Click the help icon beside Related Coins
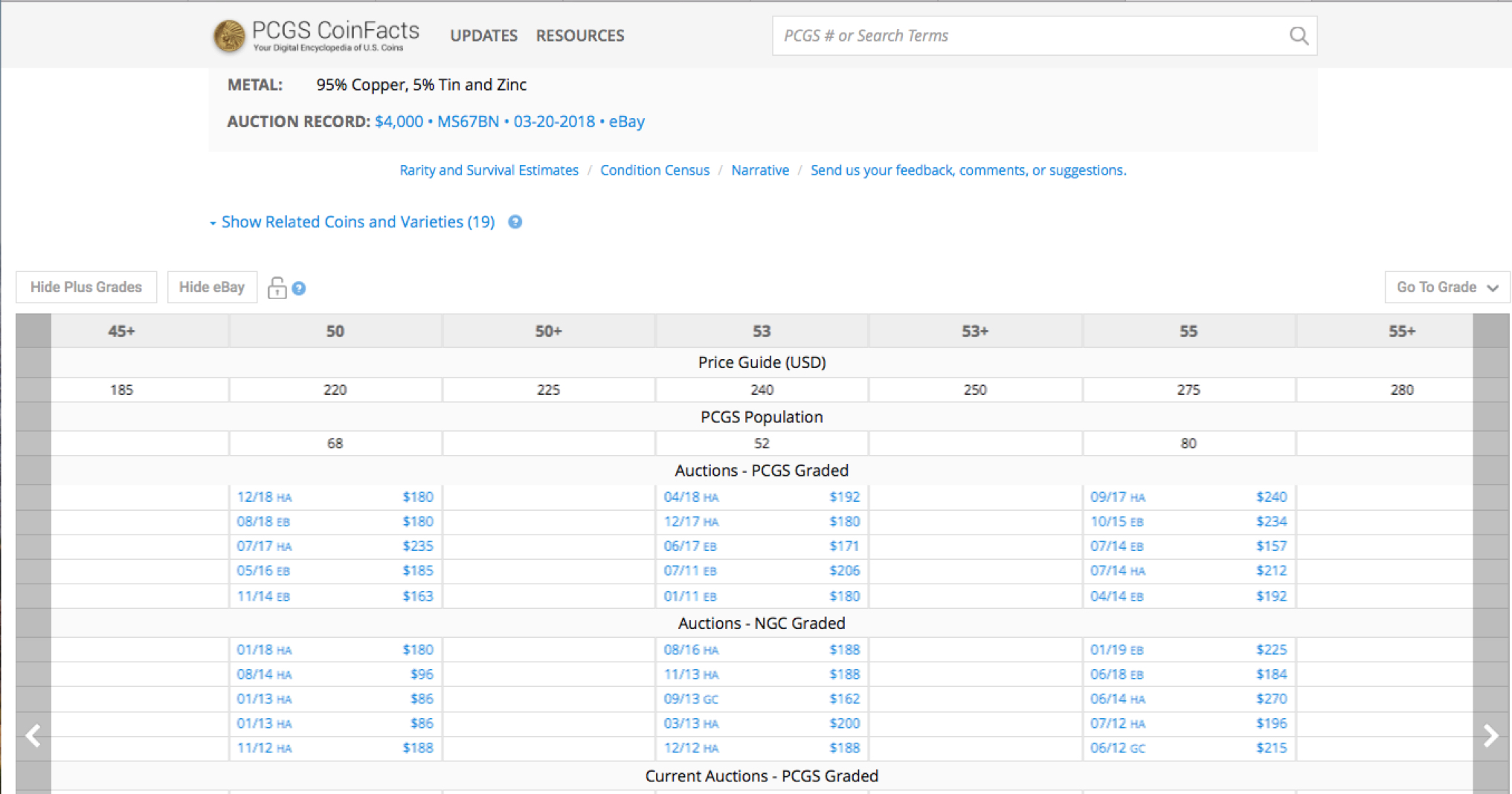The width and height of the screenshot is (1512, 794). [x=515, y=222]
